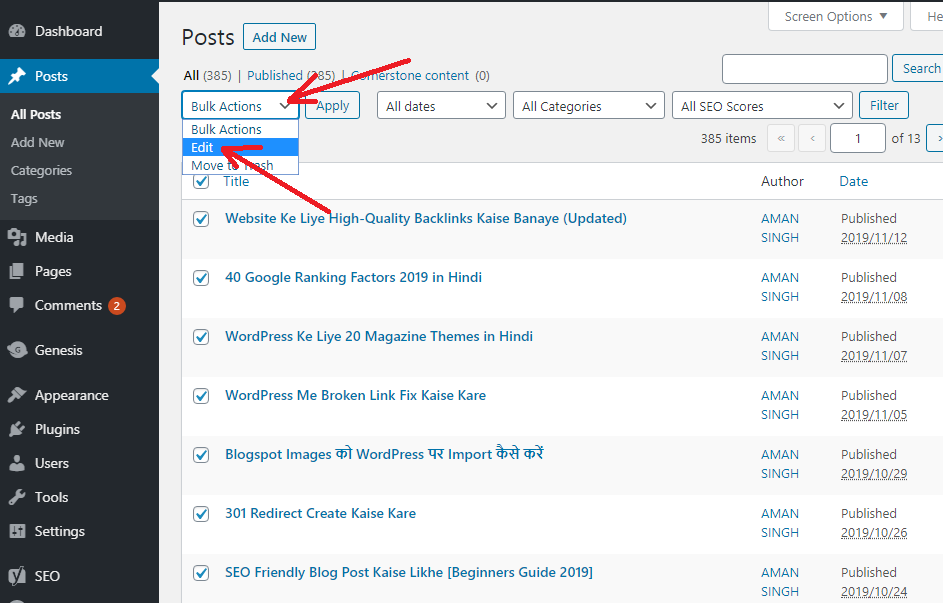Click the Users person icon

17,464
